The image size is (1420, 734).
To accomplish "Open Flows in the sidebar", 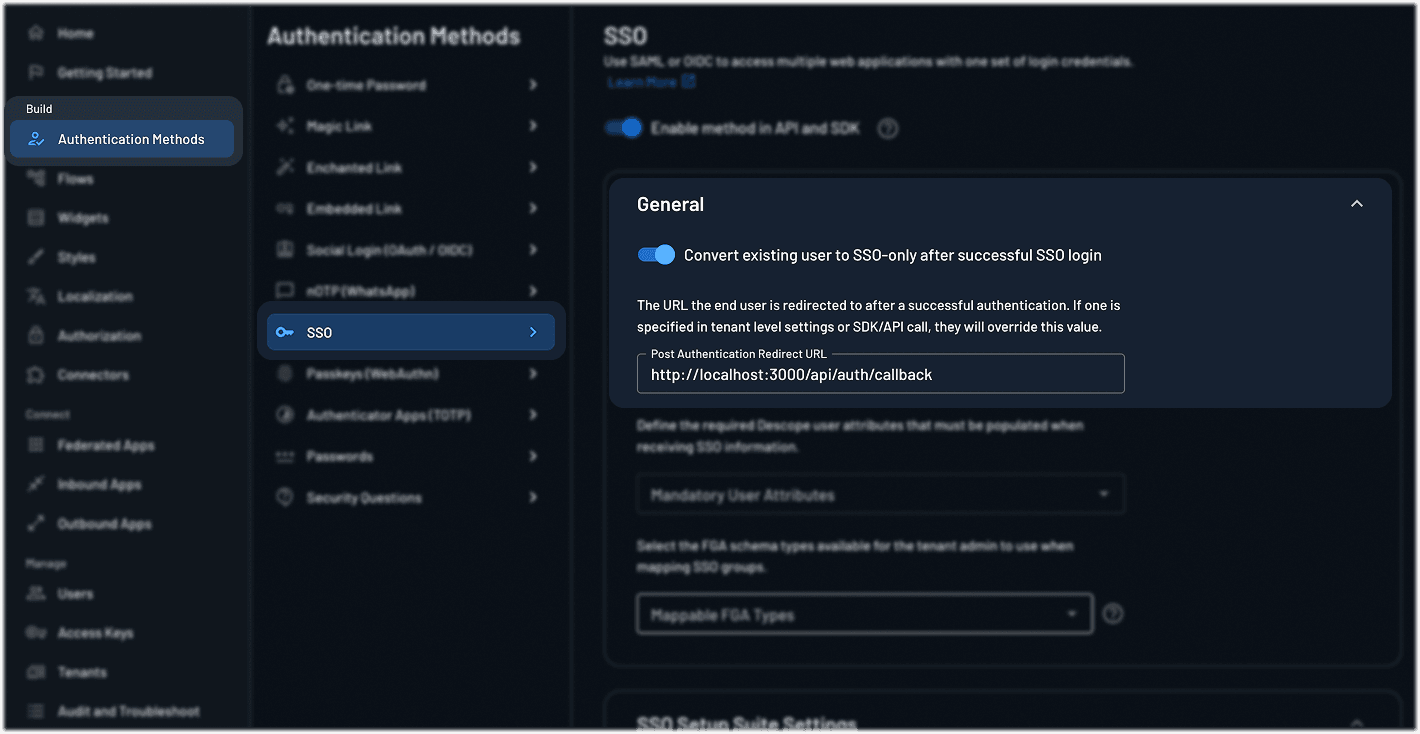I will tap(75, 179).
